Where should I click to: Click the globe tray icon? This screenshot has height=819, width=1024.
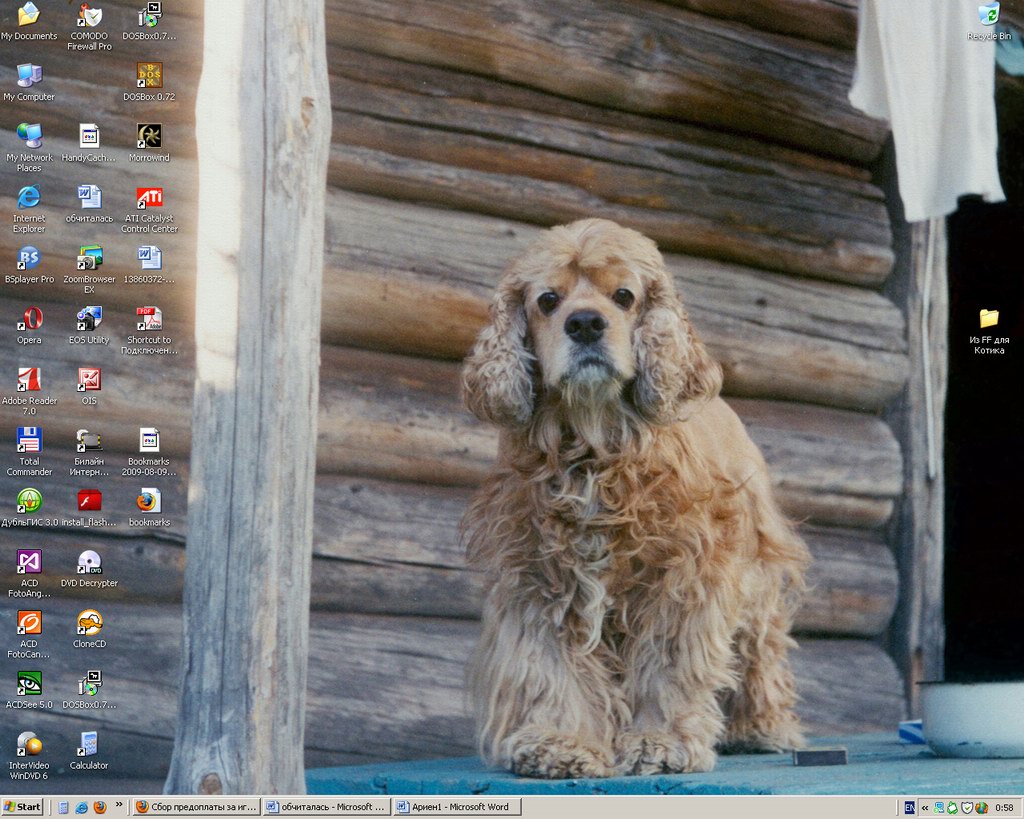981,808
